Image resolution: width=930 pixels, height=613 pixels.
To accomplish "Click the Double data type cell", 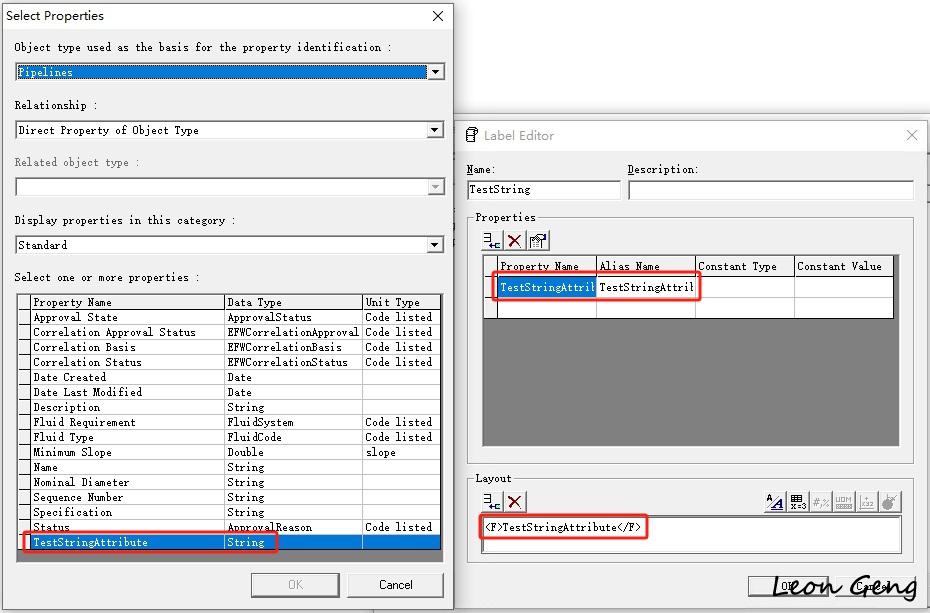I will tap(294, 452).
